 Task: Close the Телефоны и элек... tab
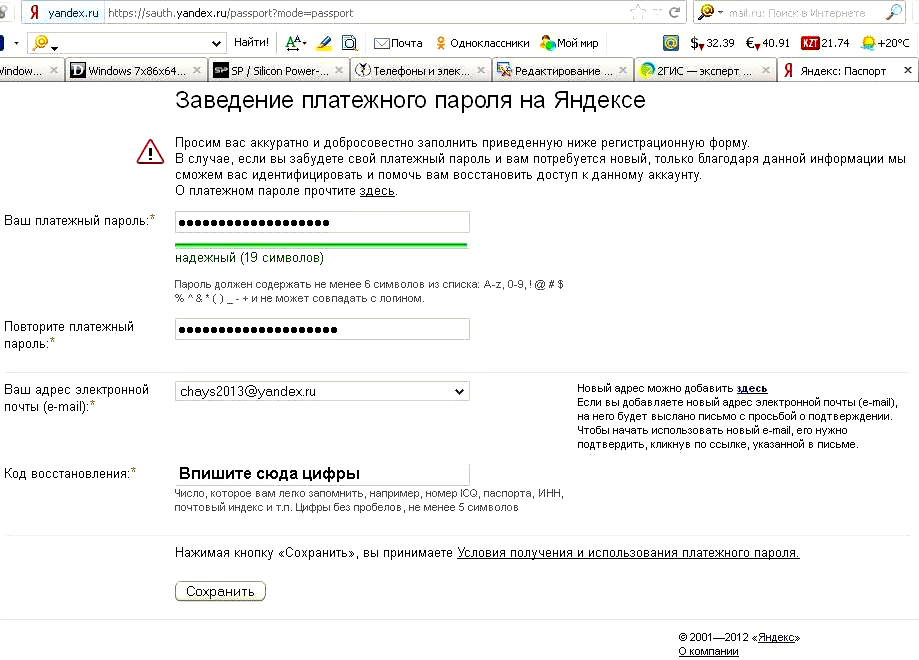click(x=481, y=70)
